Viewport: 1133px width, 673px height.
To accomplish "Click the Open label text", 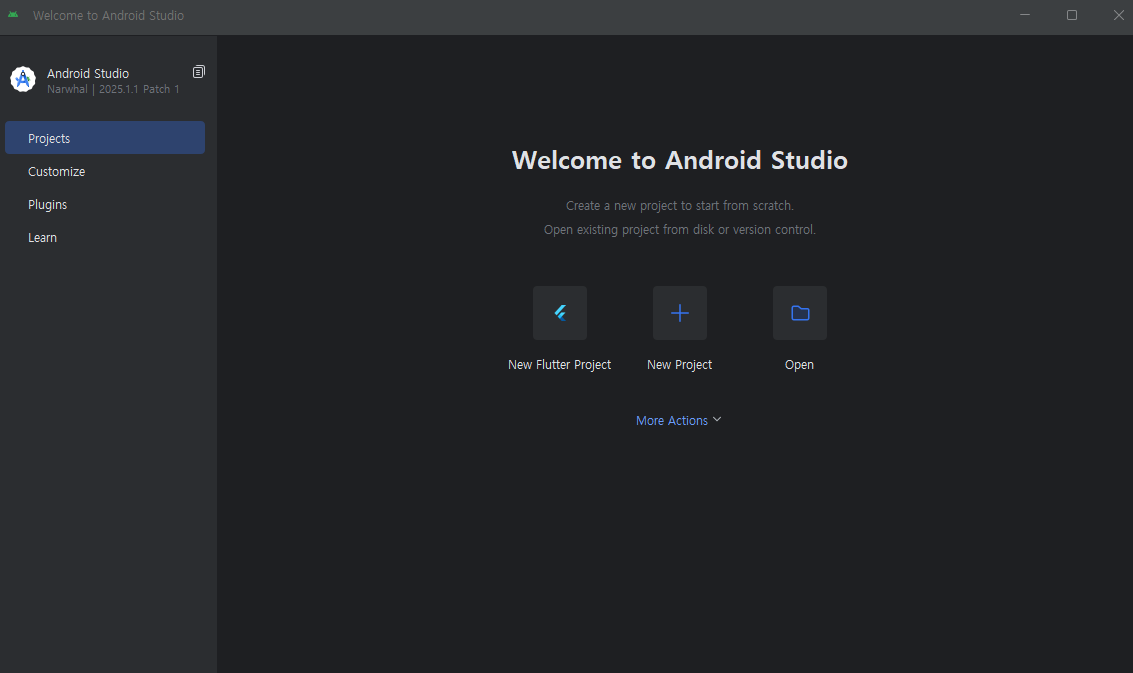I will 799,364.
